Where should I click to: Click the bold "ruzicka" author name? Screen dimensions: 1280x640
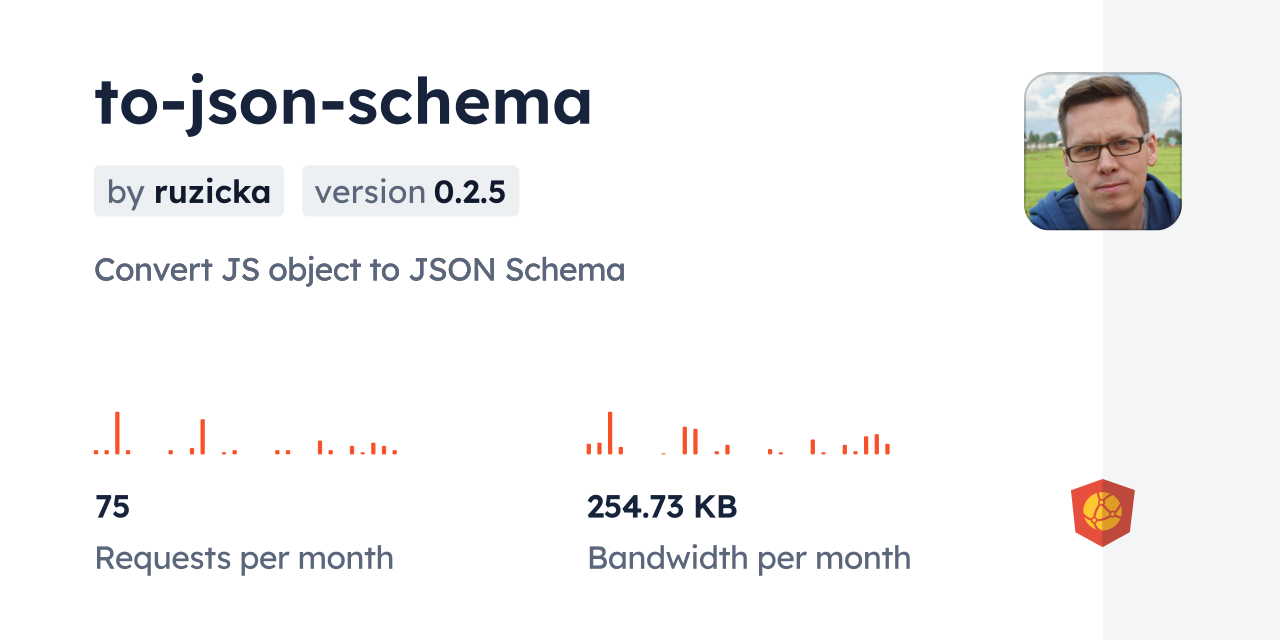[212, 191]
